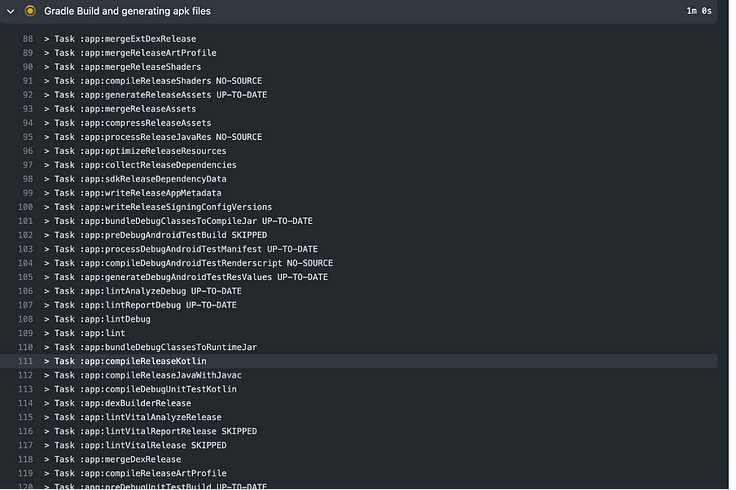Click the collectReleaseDependencies task line
Viewport: 736px width, 490px height.
point(140,165)
